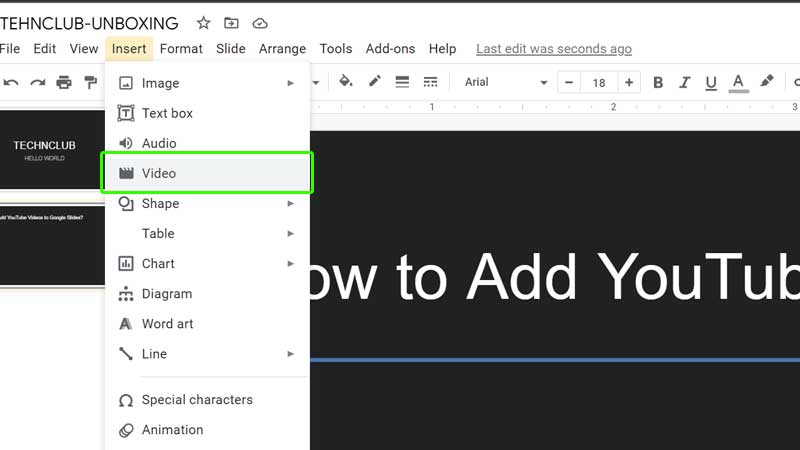Open the 'Last edit was seconds ago' link
Viewport: 800px width, 450px height.
pos(554,48)
